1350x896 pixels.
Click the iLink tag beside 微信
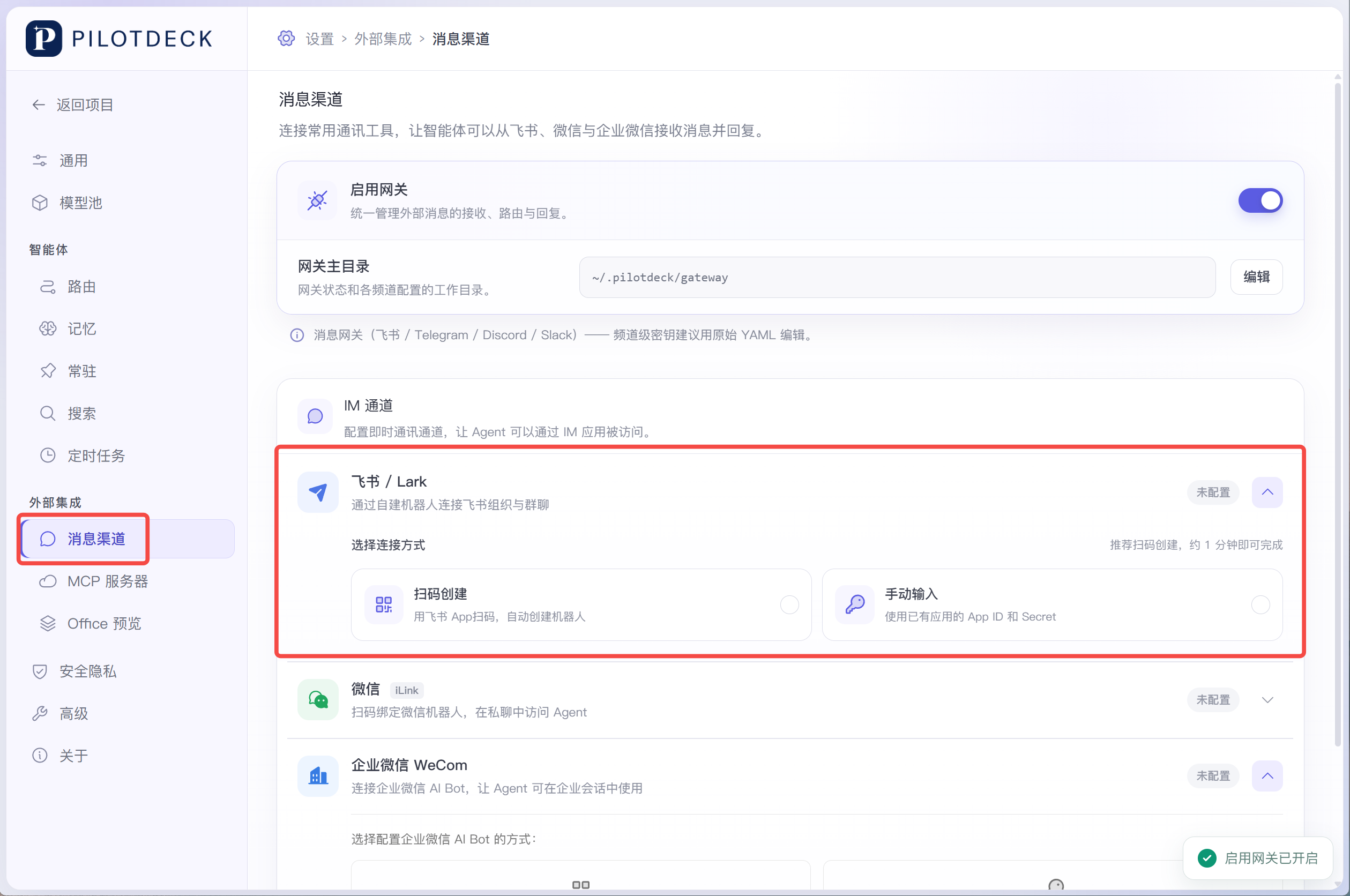point(406,690)
